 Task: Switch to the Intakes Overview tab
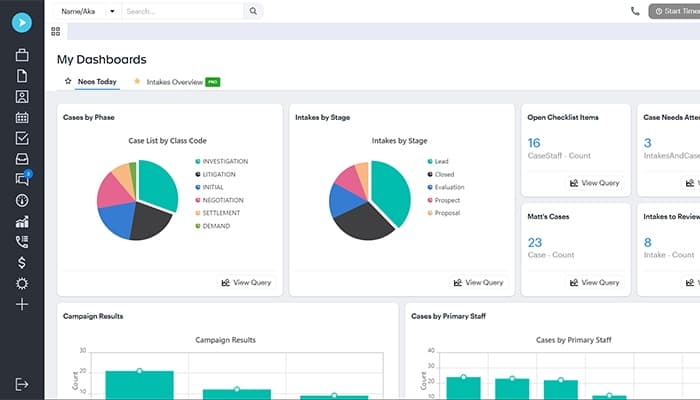point(175,82)
